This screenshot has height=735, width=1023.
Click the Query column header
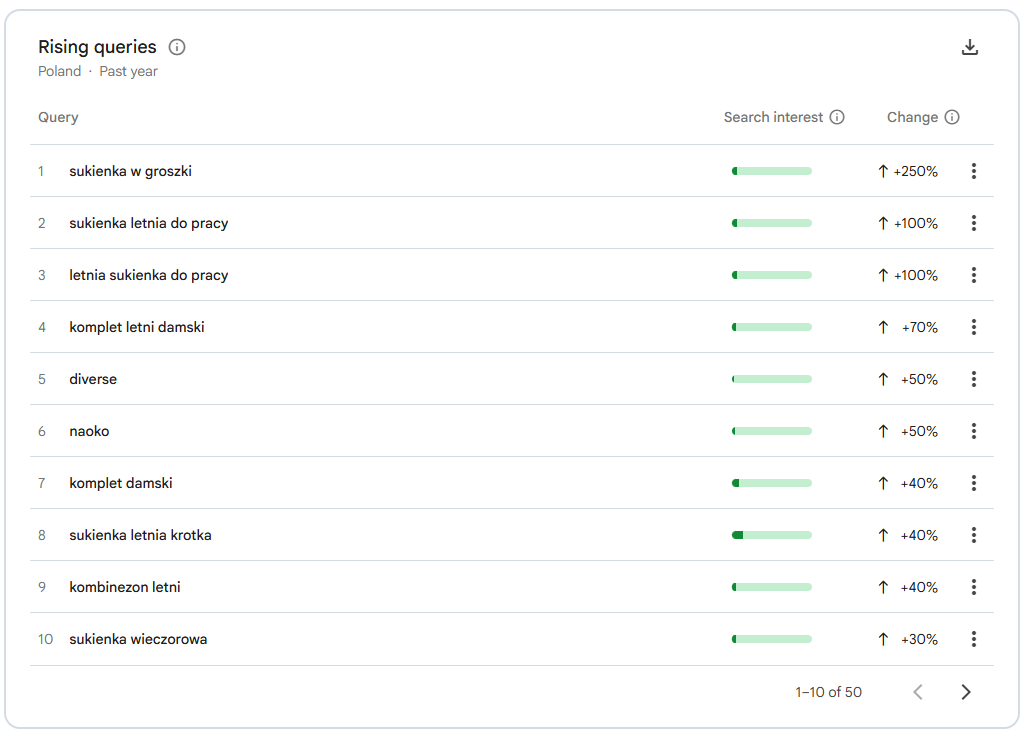(x=58, y=117)
